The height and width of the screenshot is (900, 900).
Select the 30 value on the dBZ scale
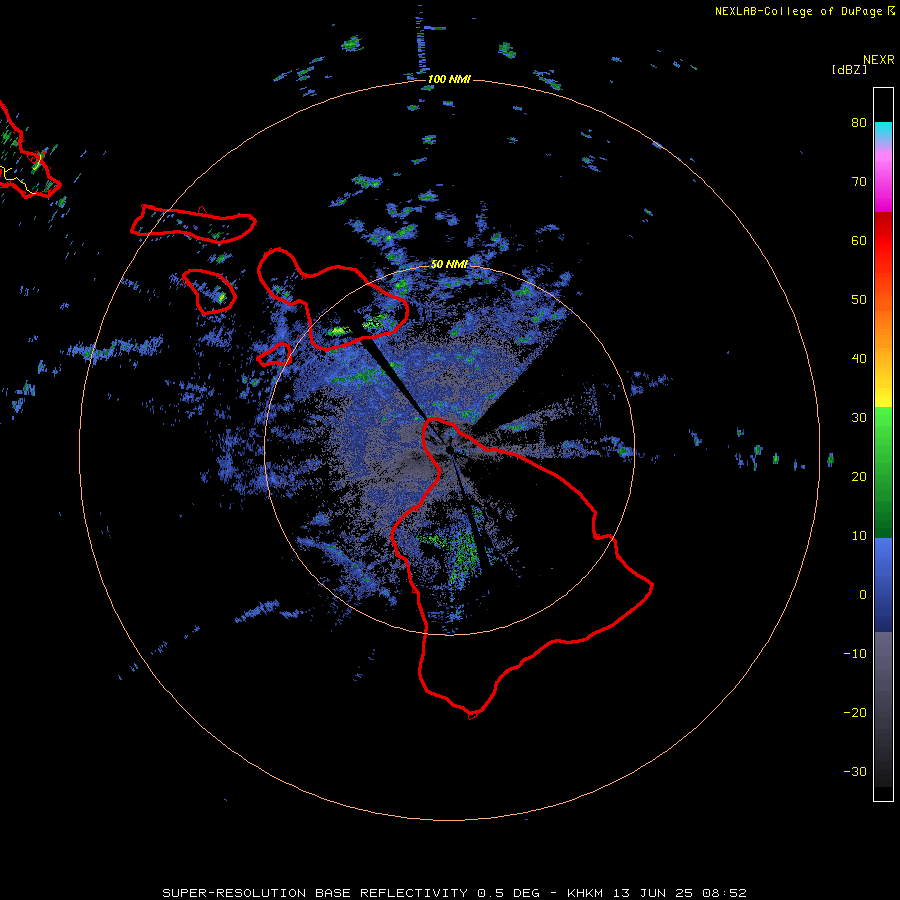click(x=859, y=418)
